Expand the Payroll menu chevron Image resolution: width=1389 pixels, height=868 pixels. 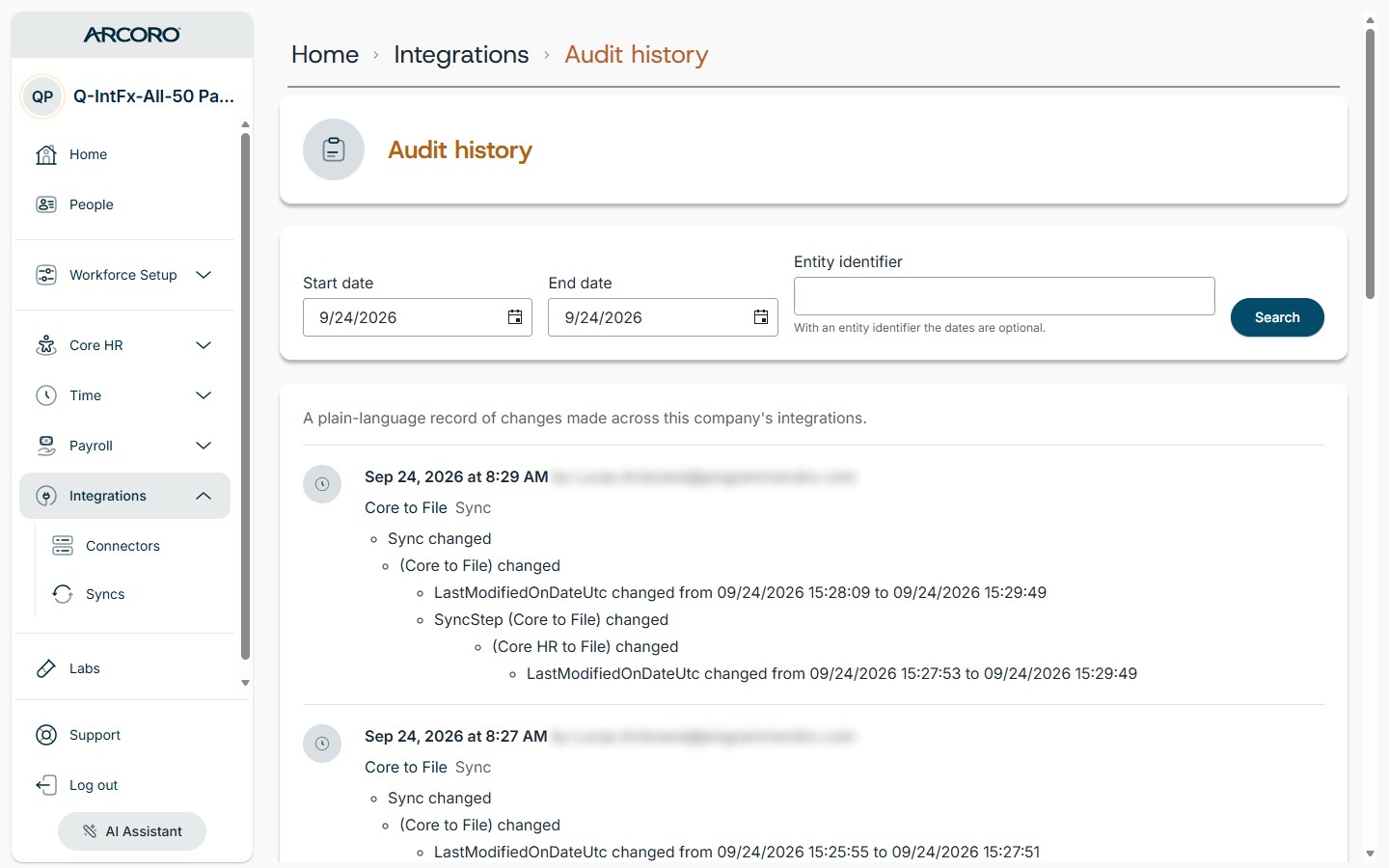(x=204, y=446)
